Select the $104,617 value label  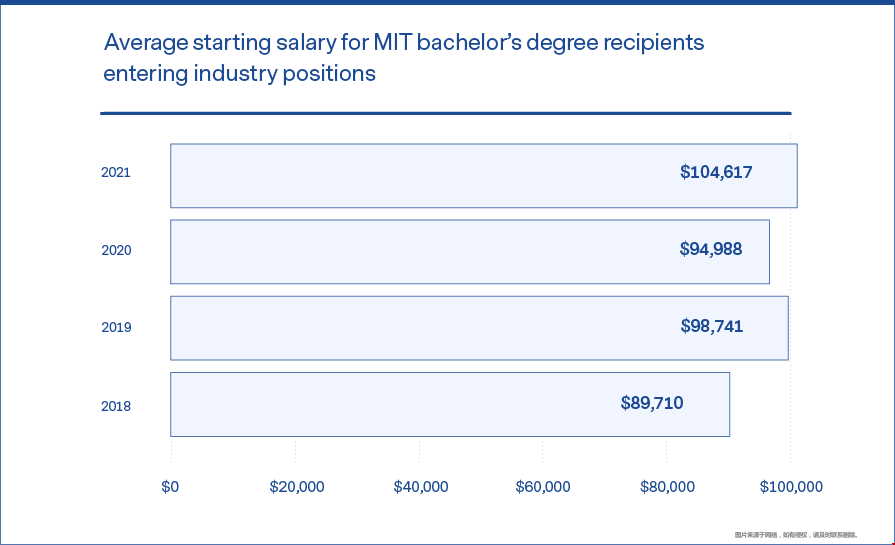tap(716, 172)
